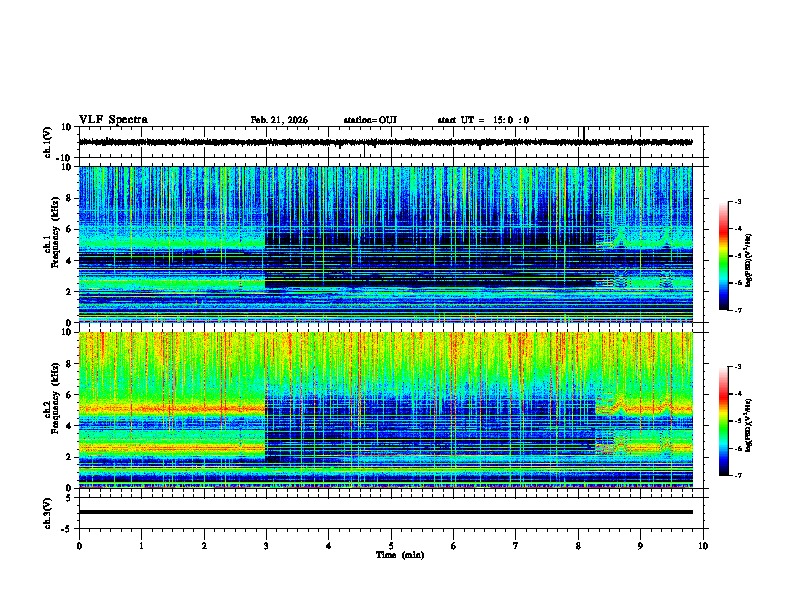Click the -3 value atop ch.1 color bar
The image size is (792, 612).
tap(738, 201)
